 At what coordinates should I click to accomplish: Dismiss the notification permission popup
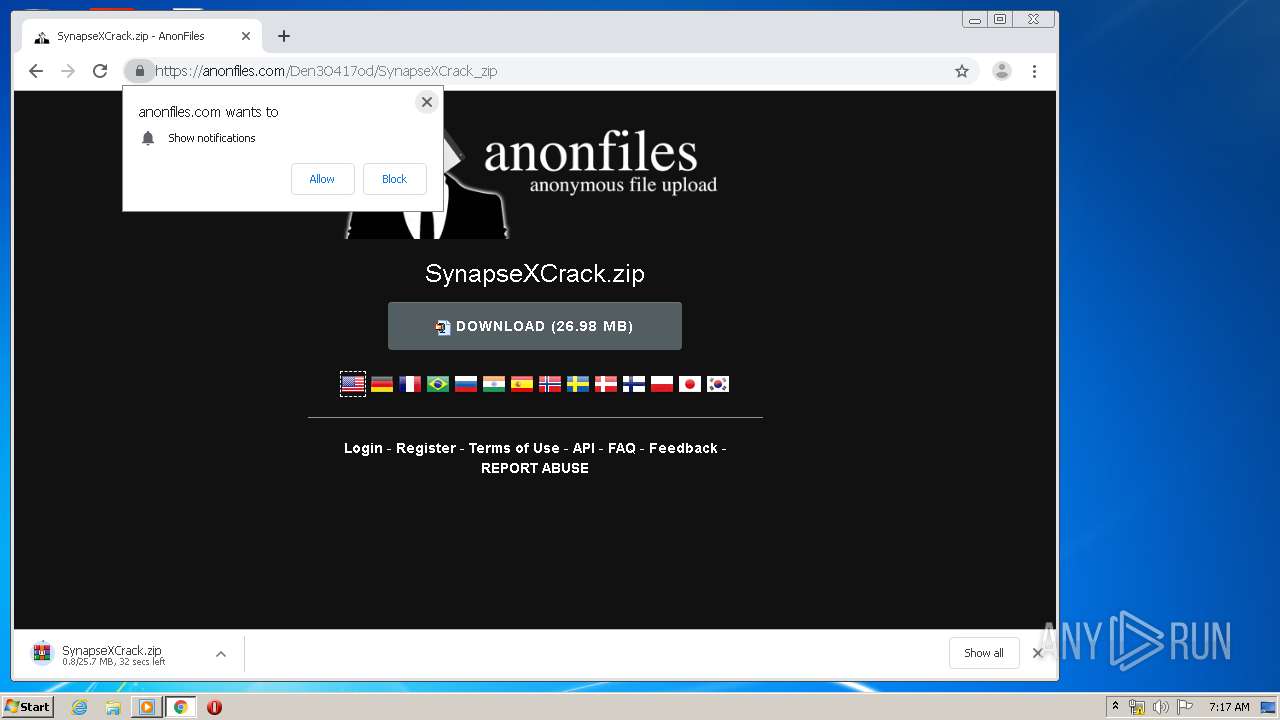click(427, 102)
